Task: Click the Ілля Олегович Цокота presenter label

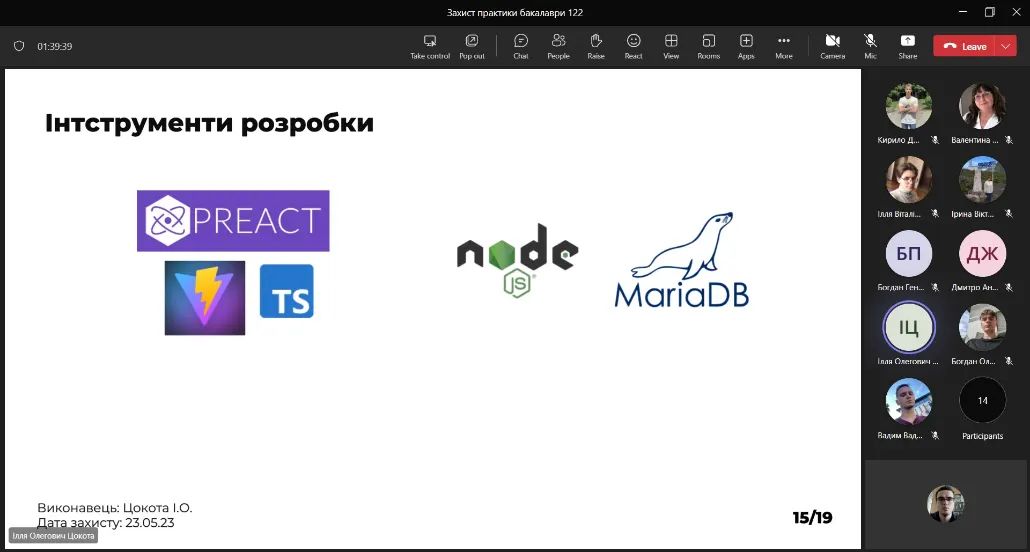Action: [x=53, y=536]
